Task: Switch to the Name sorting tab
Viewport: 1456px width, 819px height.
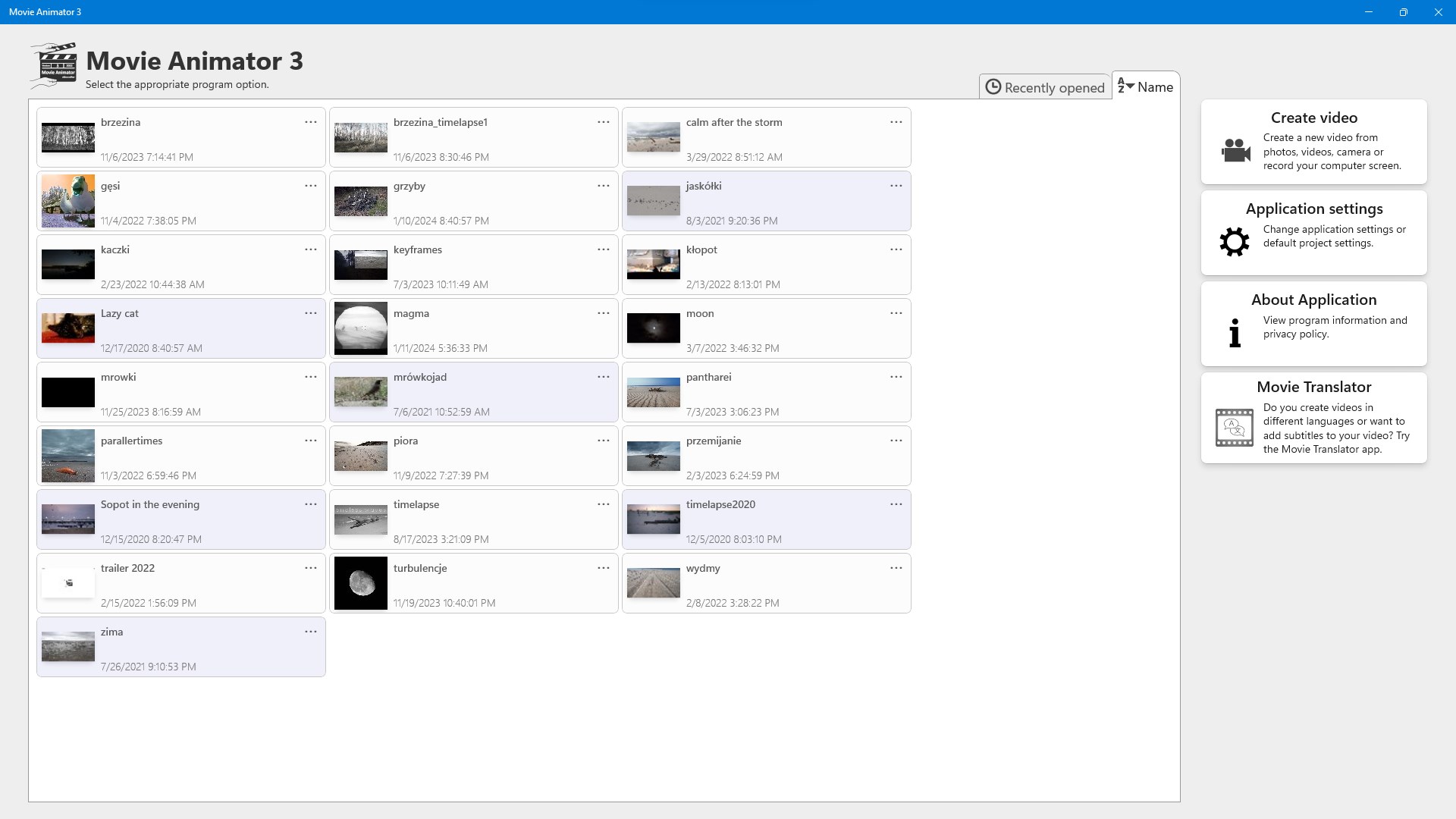Action: tap(1145, 86)
